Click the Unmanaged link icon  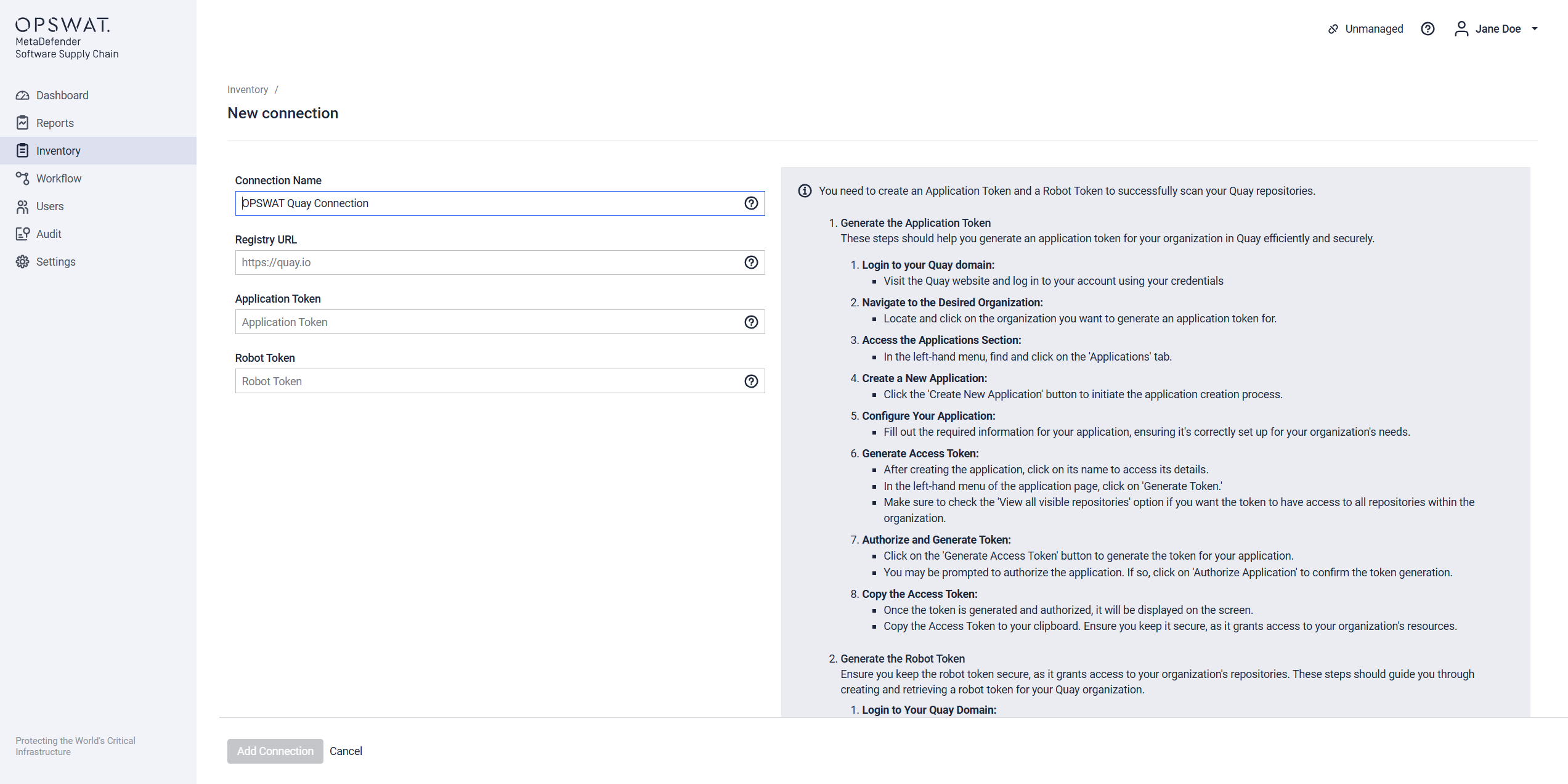click(x=1333, y=29)
